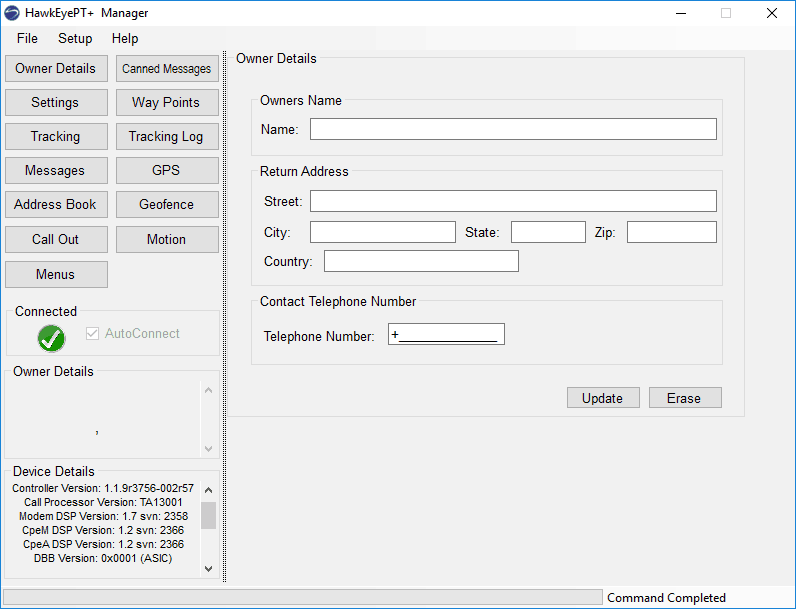
Task: Open the Tracking Log
Action: (167, 137)
